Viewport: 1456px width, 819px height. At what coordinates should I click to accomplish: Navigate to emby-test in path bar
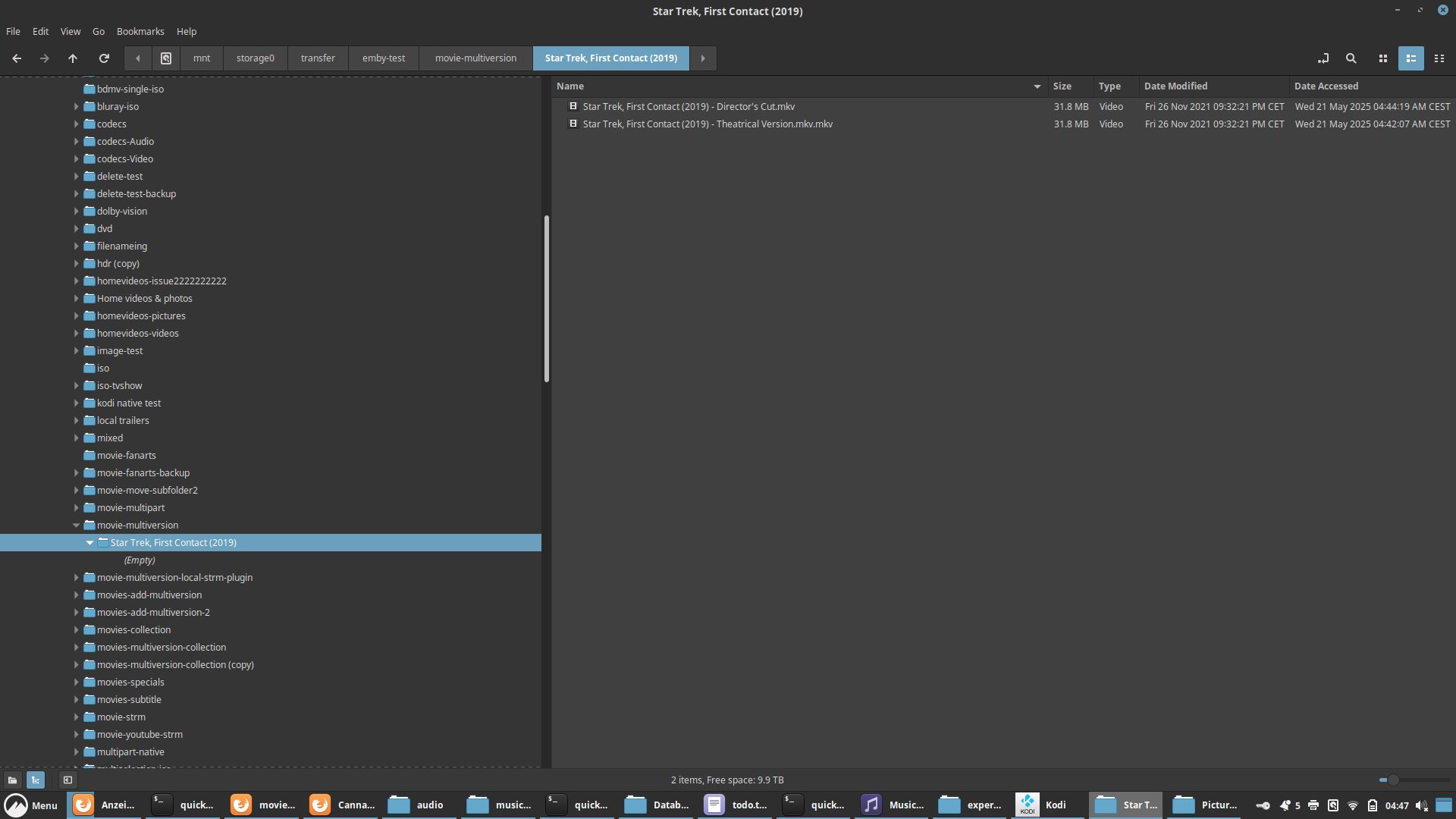point(383,58)
